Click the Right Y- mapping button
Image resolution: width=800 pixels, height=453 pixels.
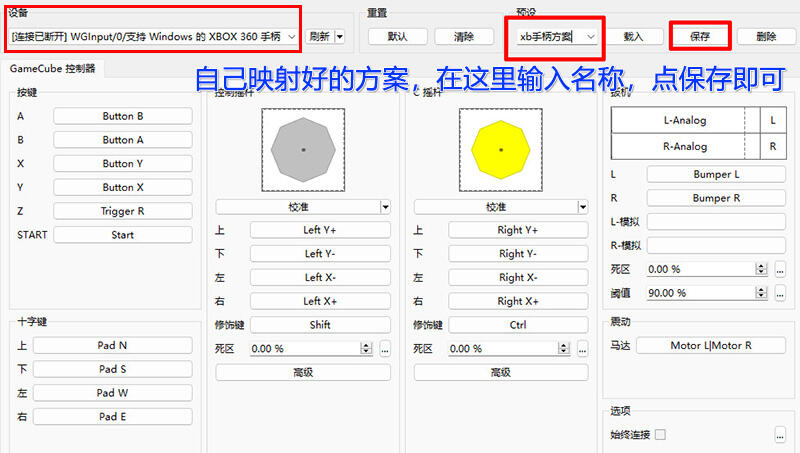[518, 254]
